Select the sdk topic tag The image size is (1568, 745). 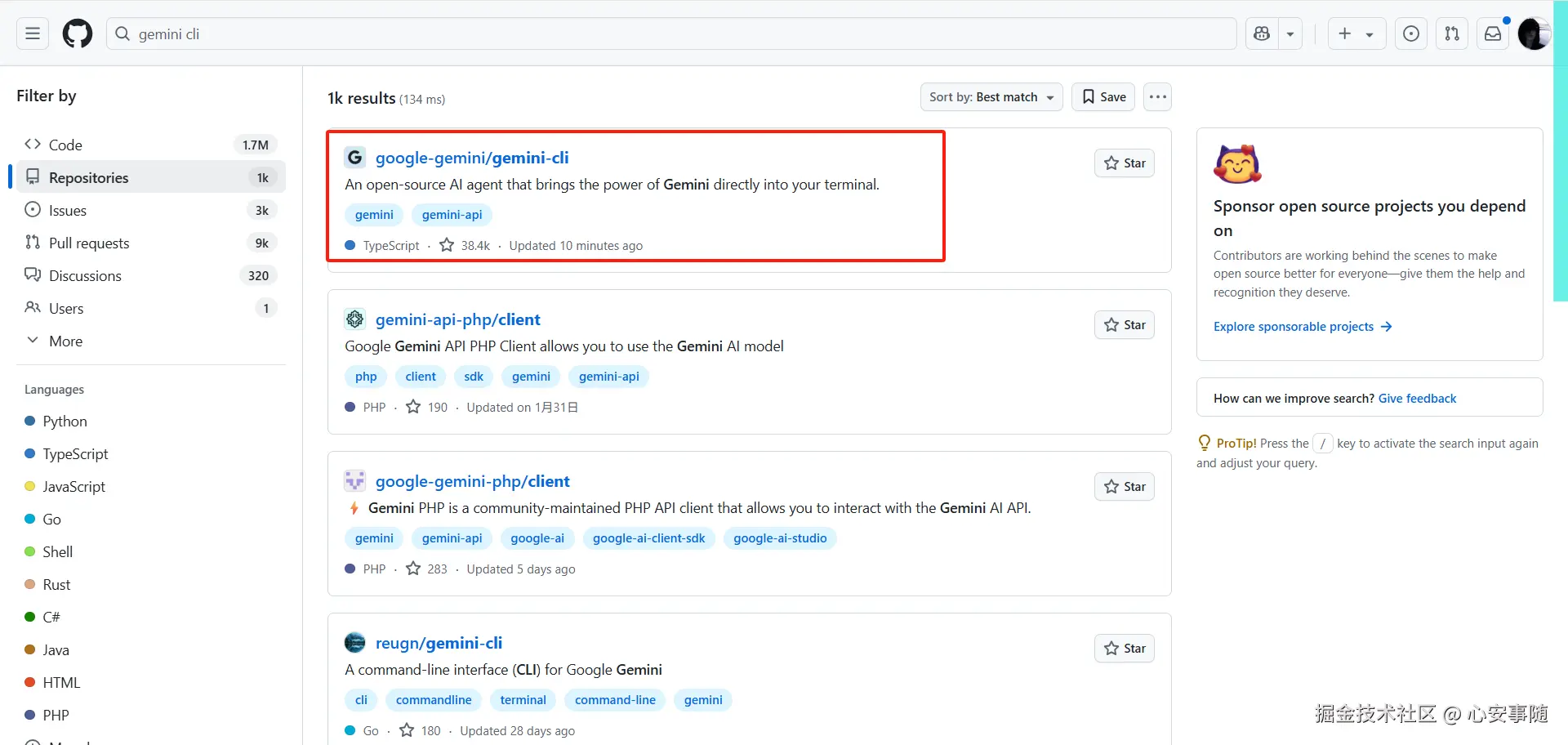point(474,377)
